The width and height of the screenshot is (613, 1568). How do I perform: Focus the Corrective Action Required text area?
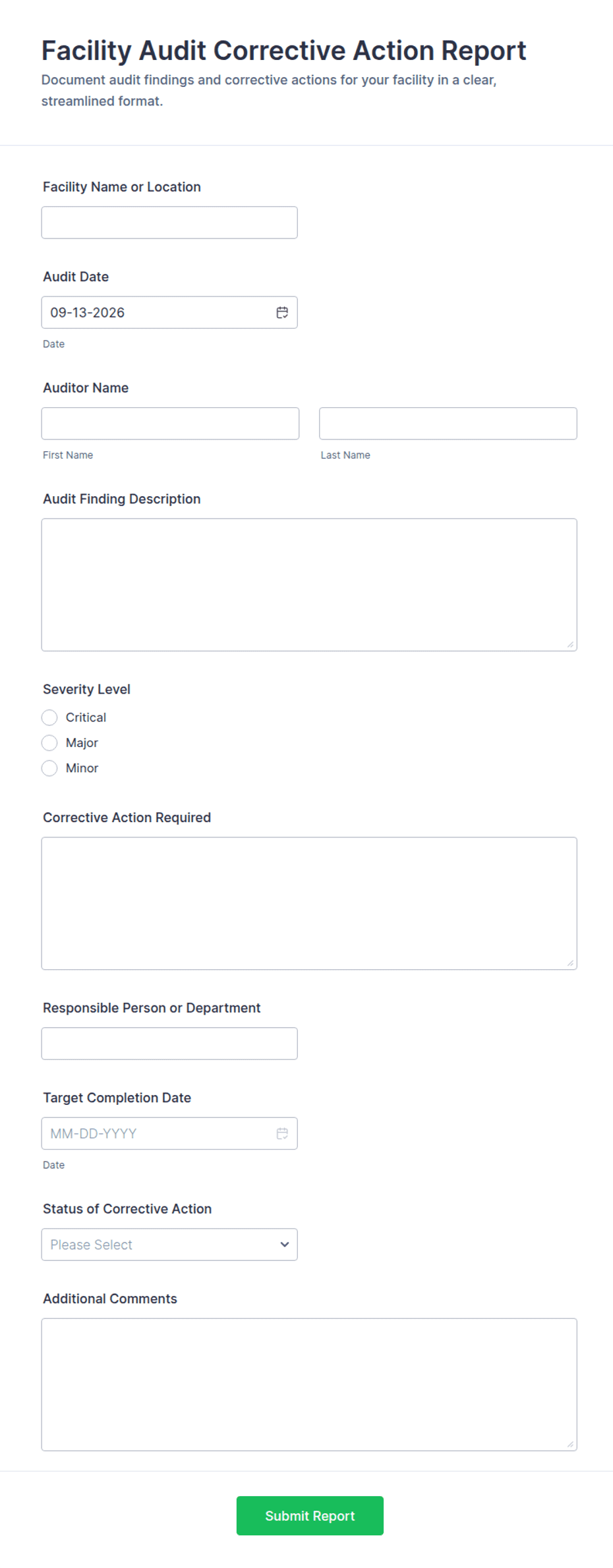(x=309, y=903)
